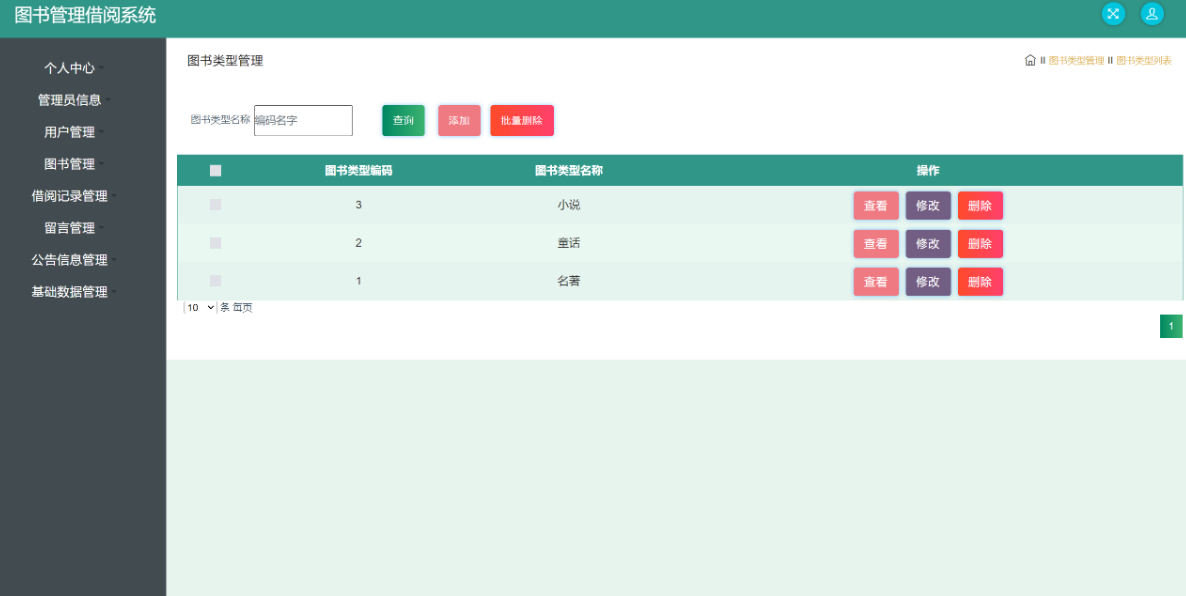Expand the 图书管理 sidebar menu

[x=70, y=164]
